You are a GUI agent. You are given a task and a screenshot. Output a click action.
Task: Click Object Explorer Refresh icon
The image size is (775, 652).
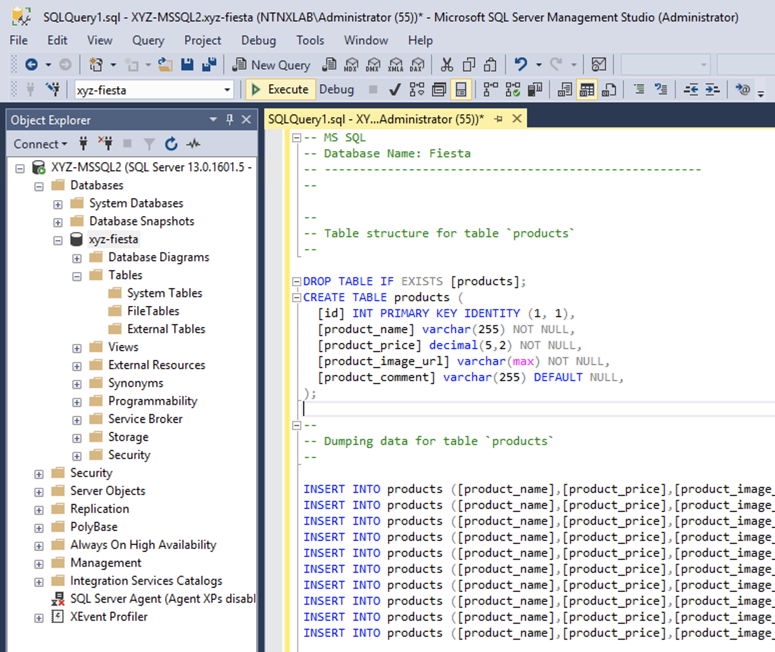click(171, 144)
